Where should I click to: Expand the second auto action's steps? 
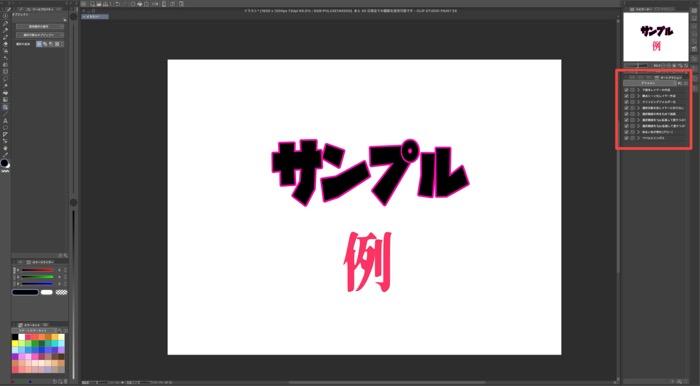pos(638,96)
